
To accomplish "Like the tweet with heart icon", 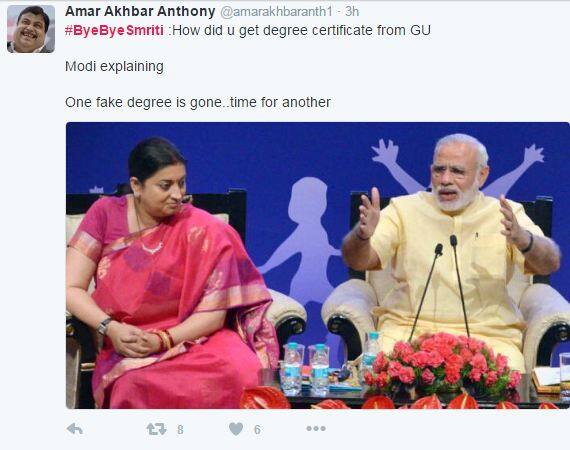I will (x=236, y=429).
